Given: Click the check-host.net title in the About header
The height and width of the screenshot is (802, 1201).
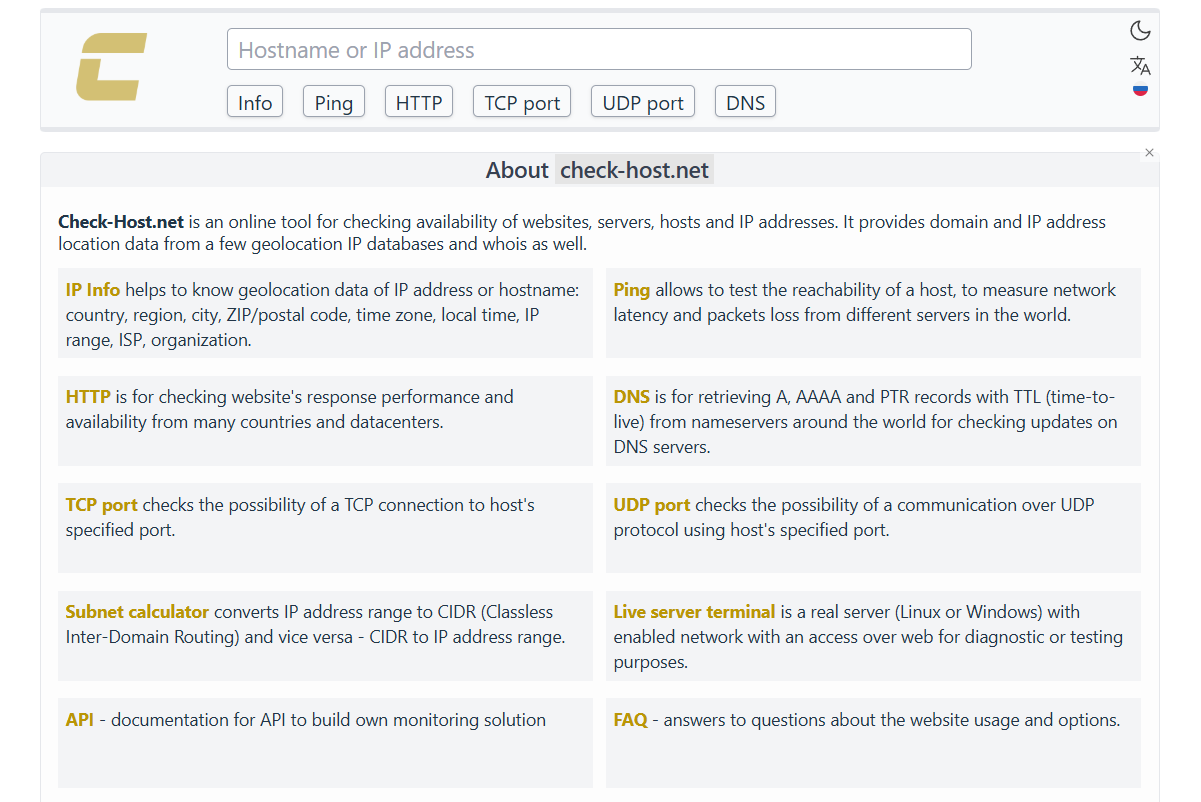Looking at the screenshot, I should [634, 170].
